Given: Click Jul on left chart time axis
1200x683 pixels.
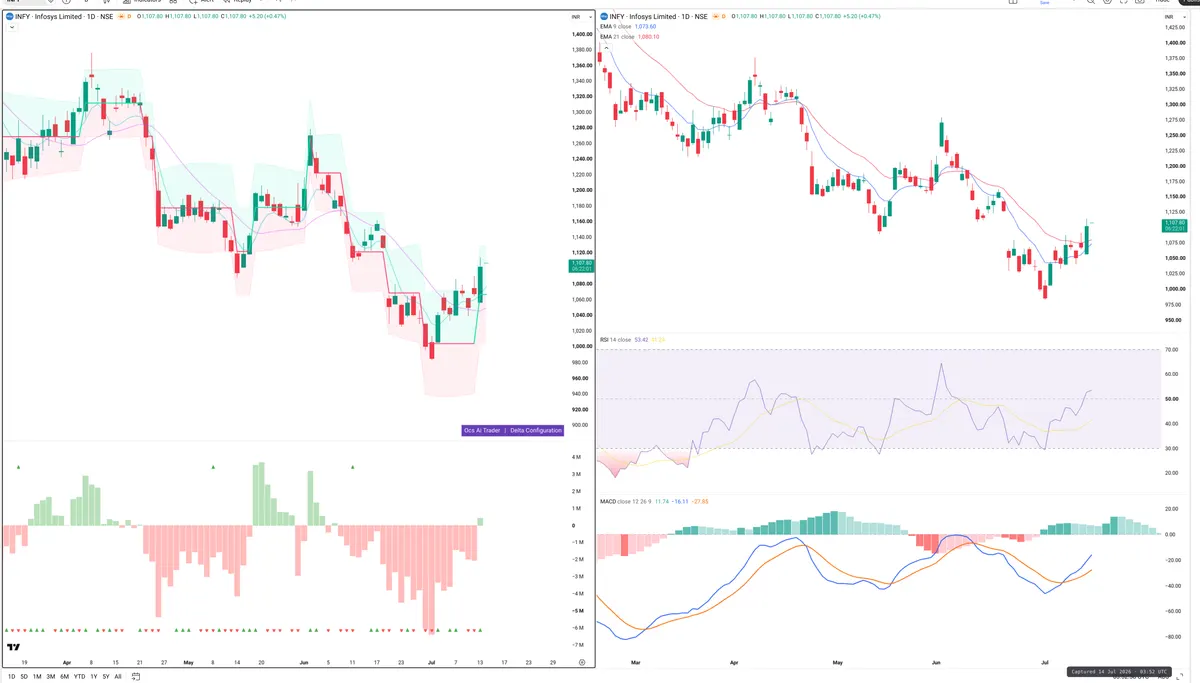Looking at the screenshot, I should tap(430, 662).
